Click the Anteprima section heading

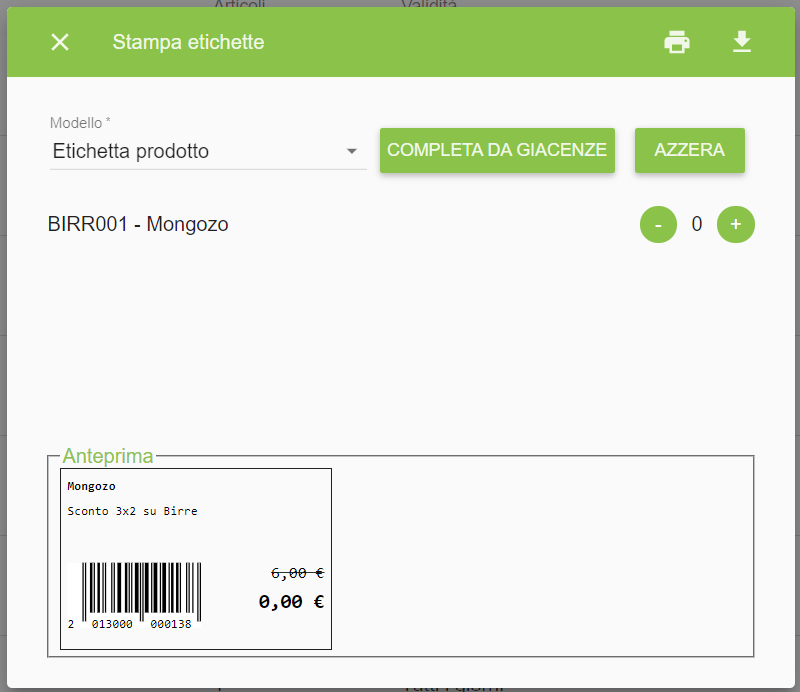(x=108, y=456)
